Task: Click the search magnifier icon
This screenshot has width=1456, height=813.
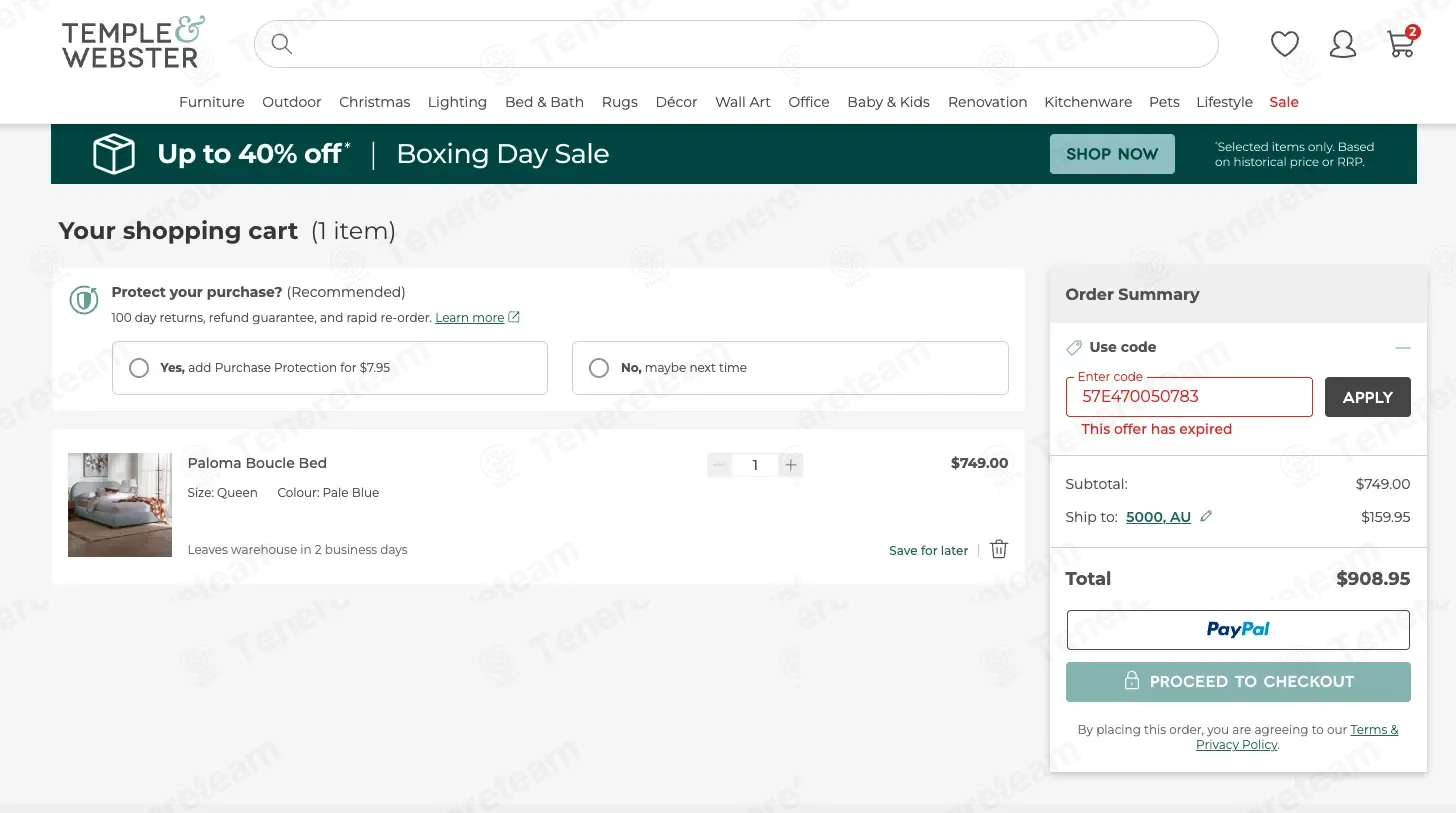Action: (x=282, y=44)
